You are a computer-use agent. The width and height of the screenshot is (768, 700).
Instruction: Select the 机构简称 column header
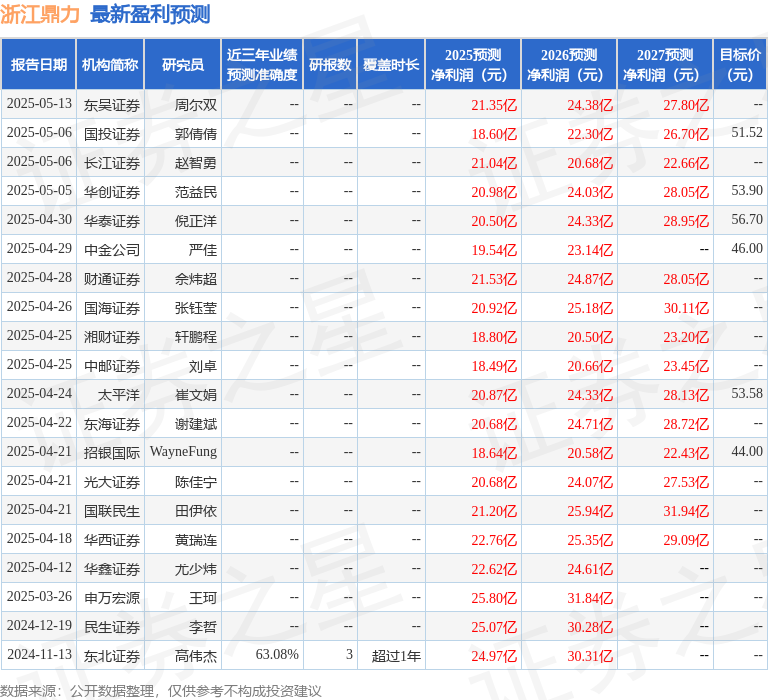110,65
